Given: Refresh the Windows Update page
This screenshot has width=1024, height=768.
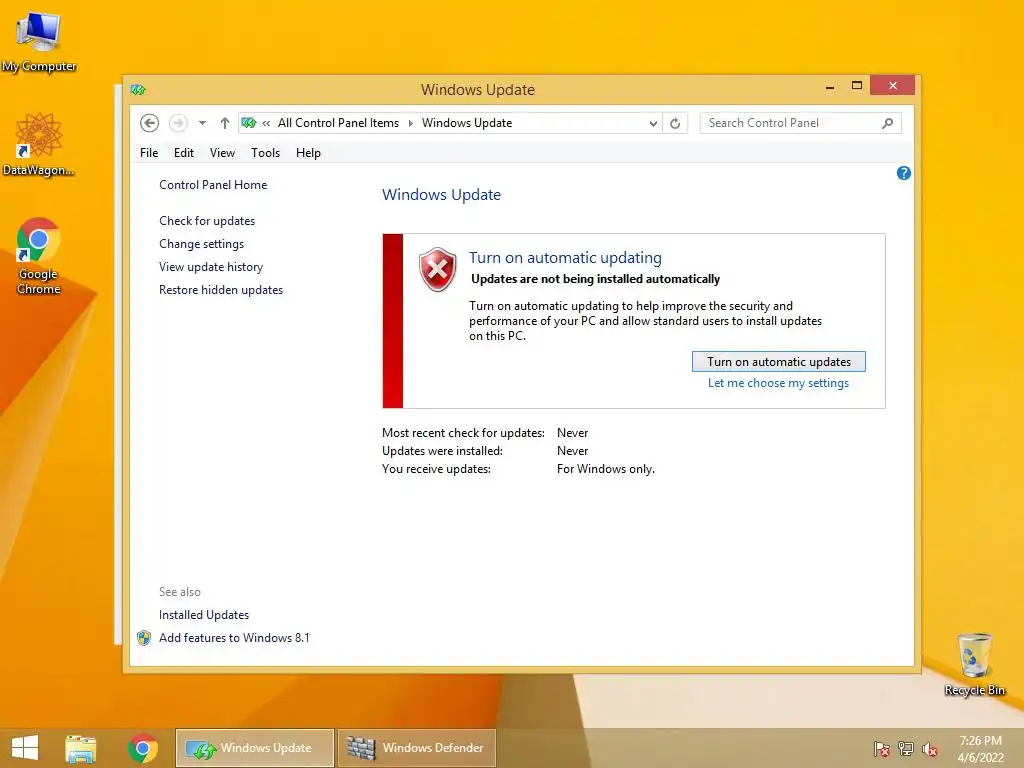Looking at the screenshot, I should pyautogui.click(x=675, y=123).
